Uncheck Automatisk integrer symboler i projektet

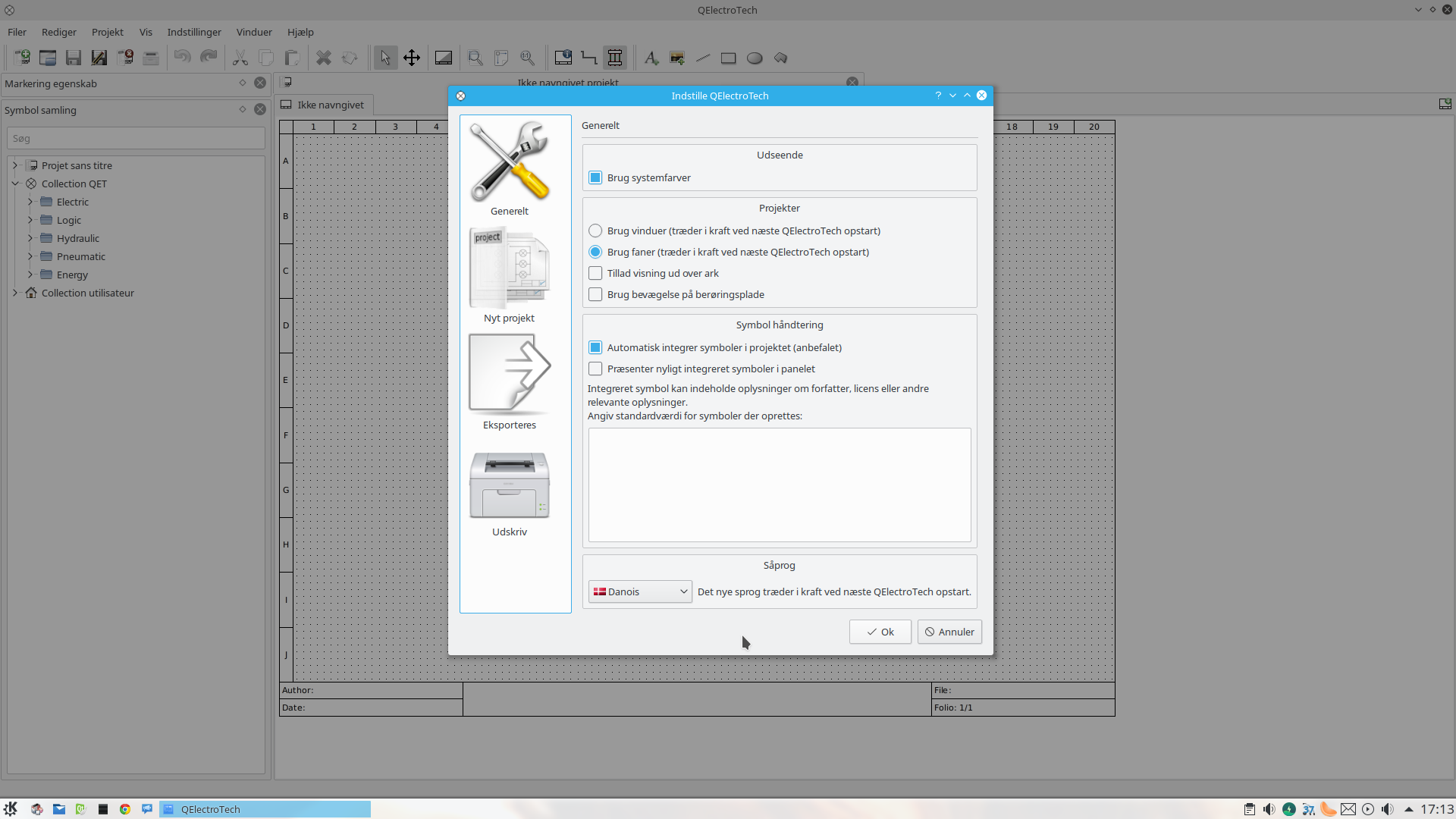pyautogui.click(x=595, y=347)
